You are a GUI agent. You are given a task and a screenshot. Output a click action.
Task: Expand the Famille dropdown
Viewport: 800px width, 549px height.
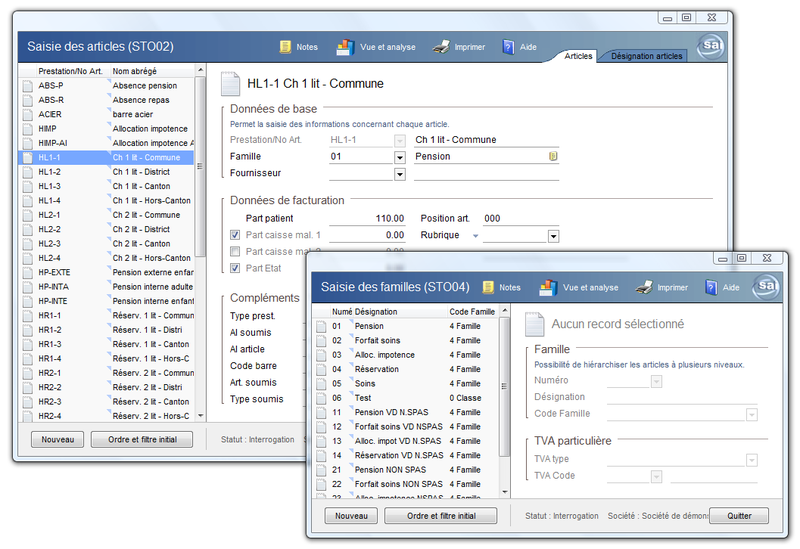click(400, 157)
